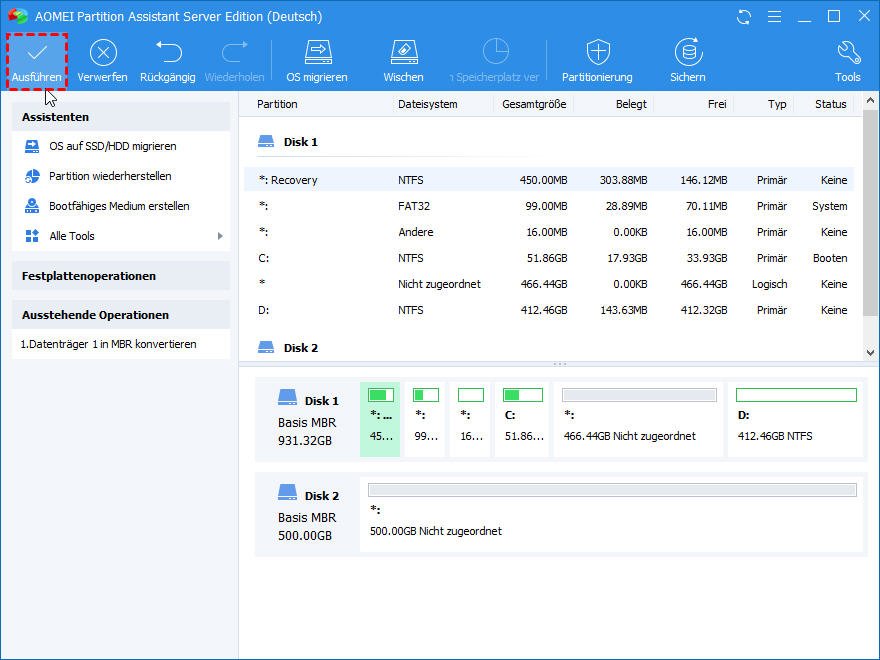The height and width of the screenshot is (660, 880).
Task: Sort by the Dateisystem column header
Action: [428, 104]
